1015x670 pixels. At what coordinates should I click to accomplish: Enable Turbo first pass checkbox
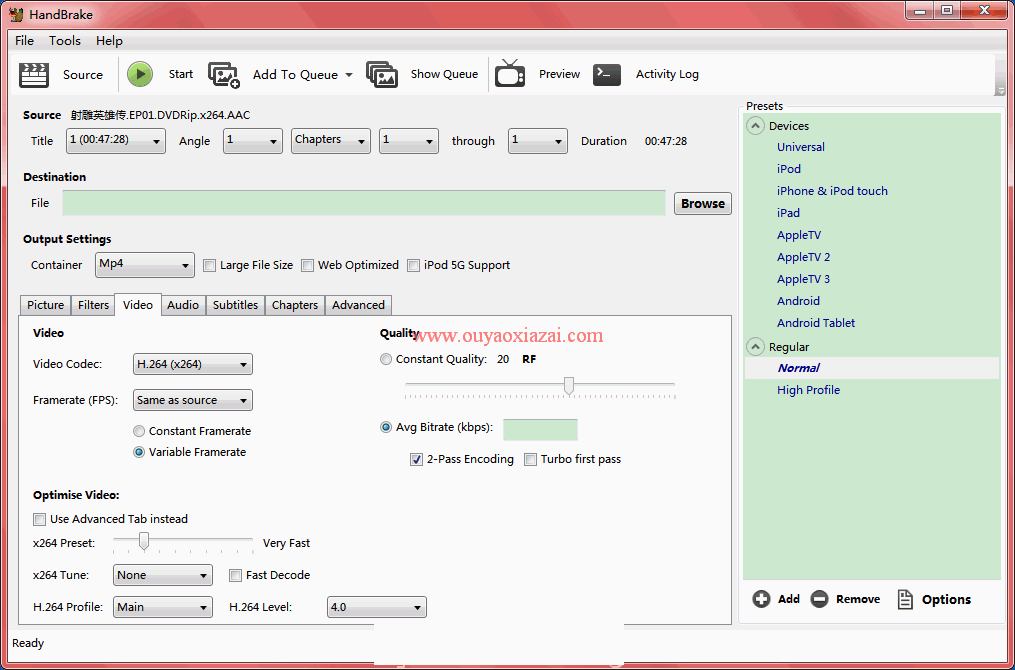pos(530,460)
